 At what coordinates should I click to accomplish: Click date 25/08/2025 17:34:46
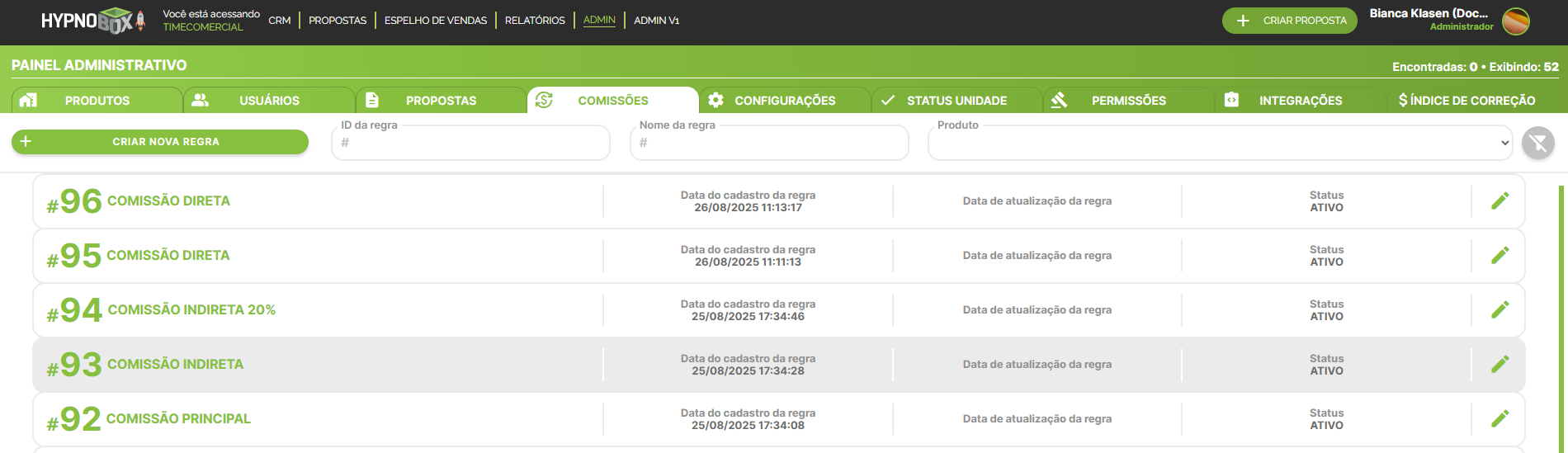pos(748,316)
